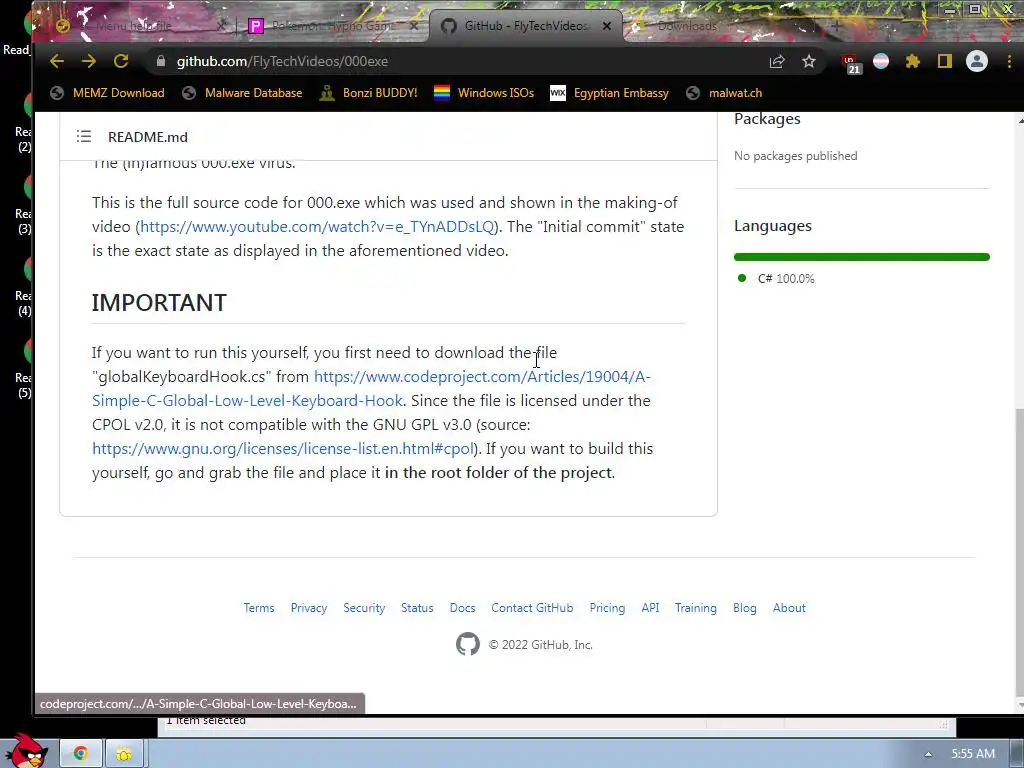Open the YouTube making-of video link

point(317,227)
